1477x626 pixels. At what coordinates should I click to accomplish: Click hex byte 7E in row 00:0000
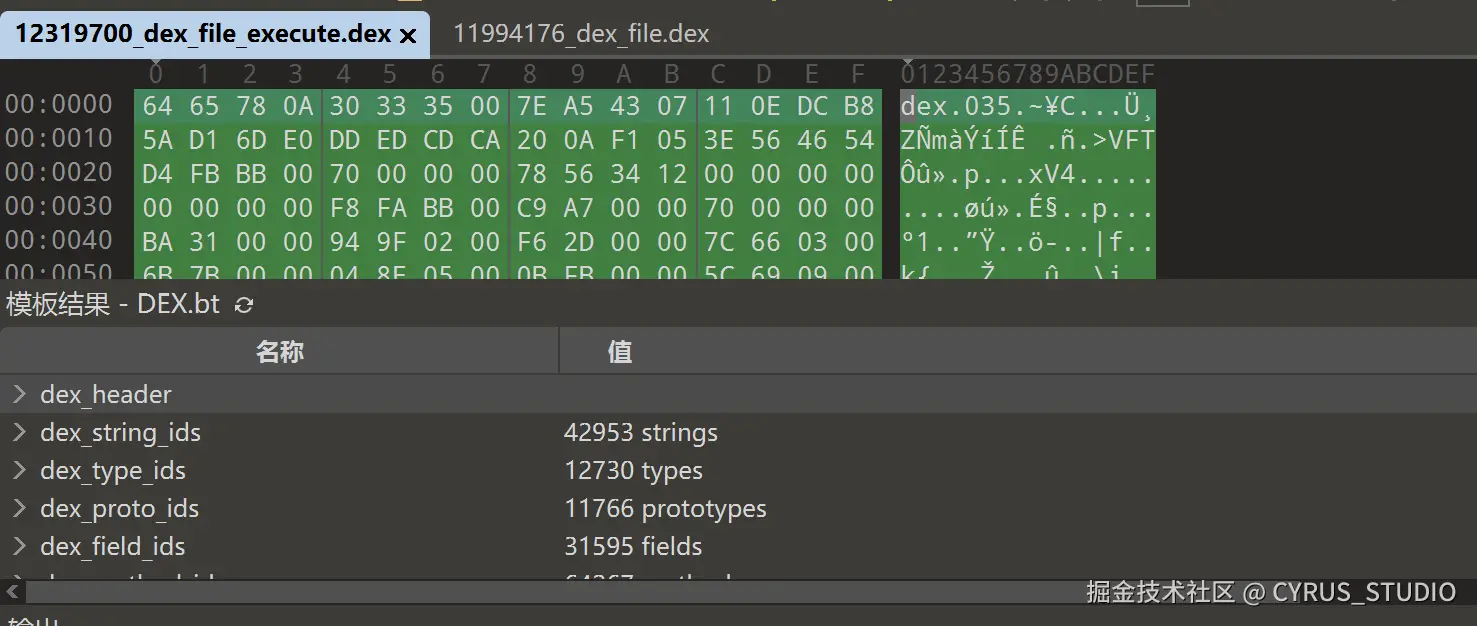(x=531, y=106)
